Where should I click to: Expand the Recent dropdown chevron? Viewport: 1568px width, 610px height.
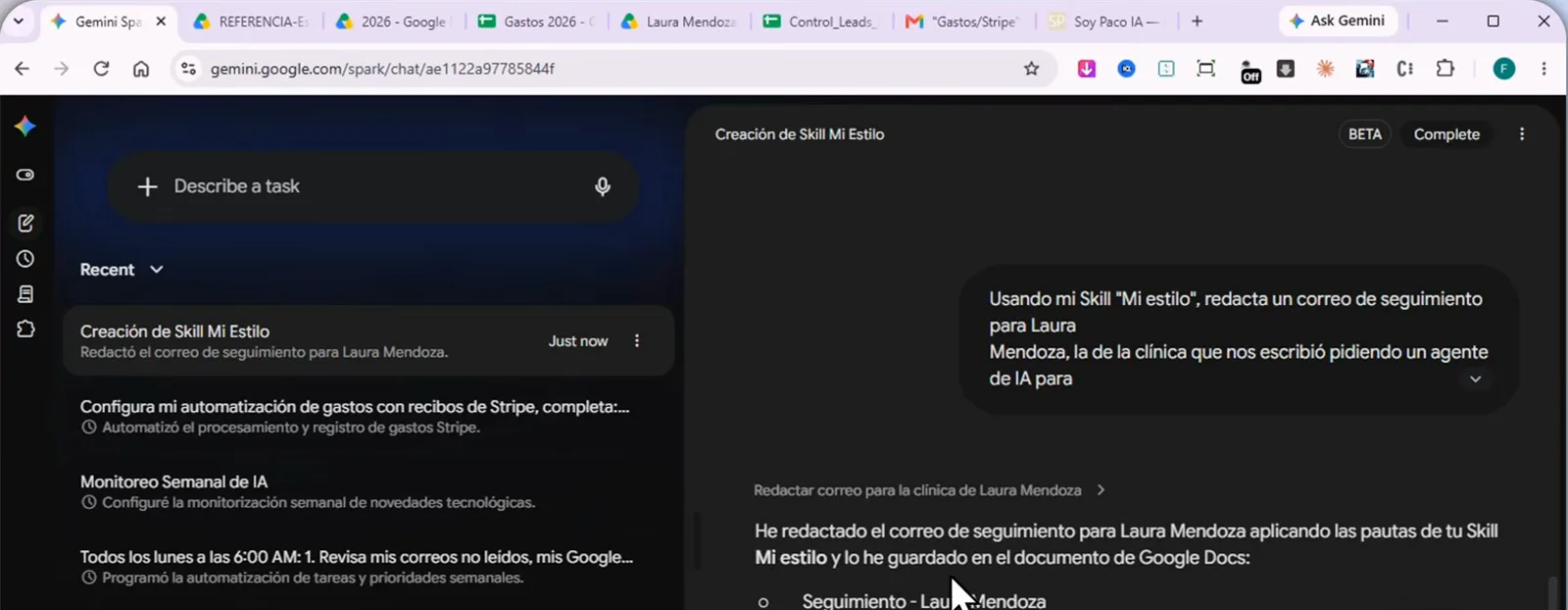tap(157, 269)
